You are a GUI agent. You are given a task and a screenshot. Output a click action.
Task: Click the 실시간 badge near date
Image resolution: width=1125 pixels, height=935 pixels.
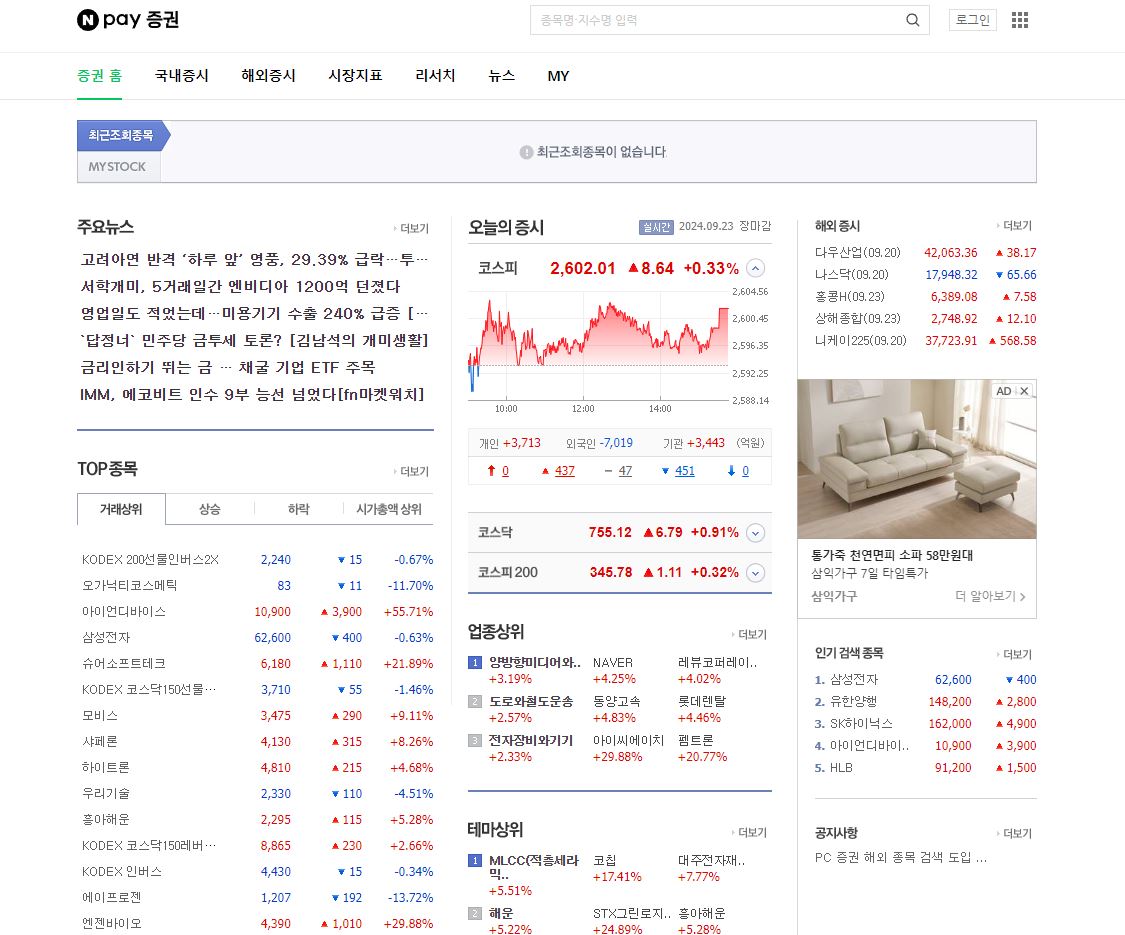pyautogui.click(x=656, y=227)
